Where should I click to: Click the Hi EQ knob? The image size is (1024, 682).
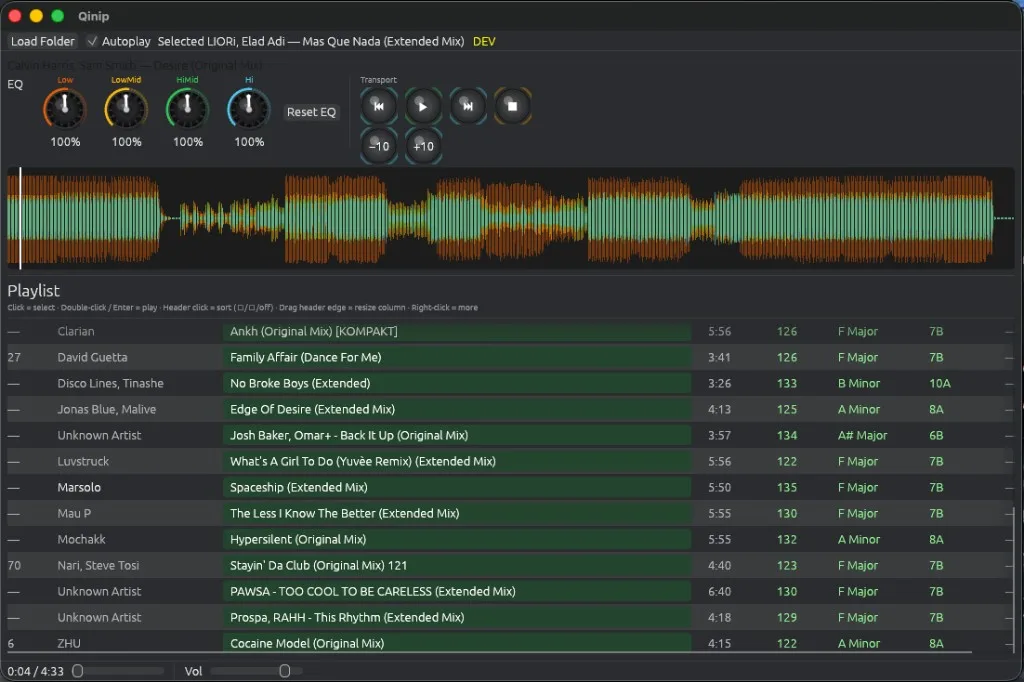(249, 108)
